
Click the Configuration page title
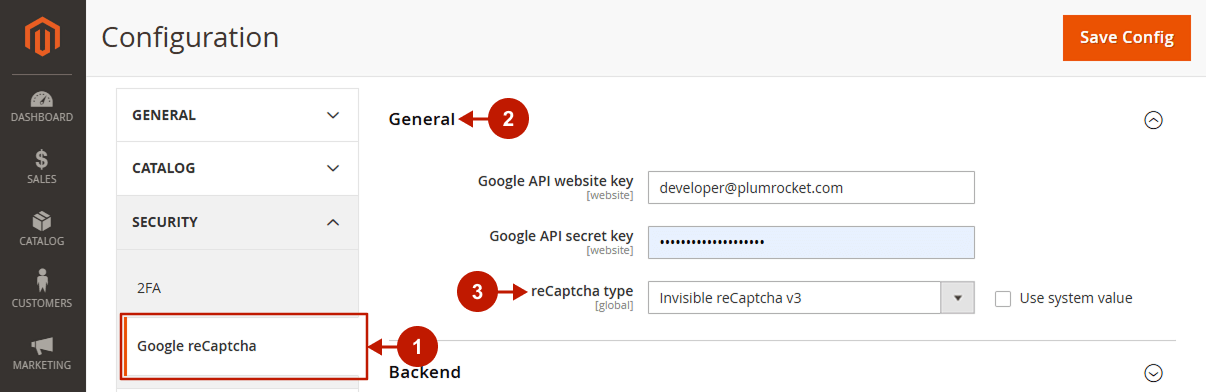coord(190,38)
